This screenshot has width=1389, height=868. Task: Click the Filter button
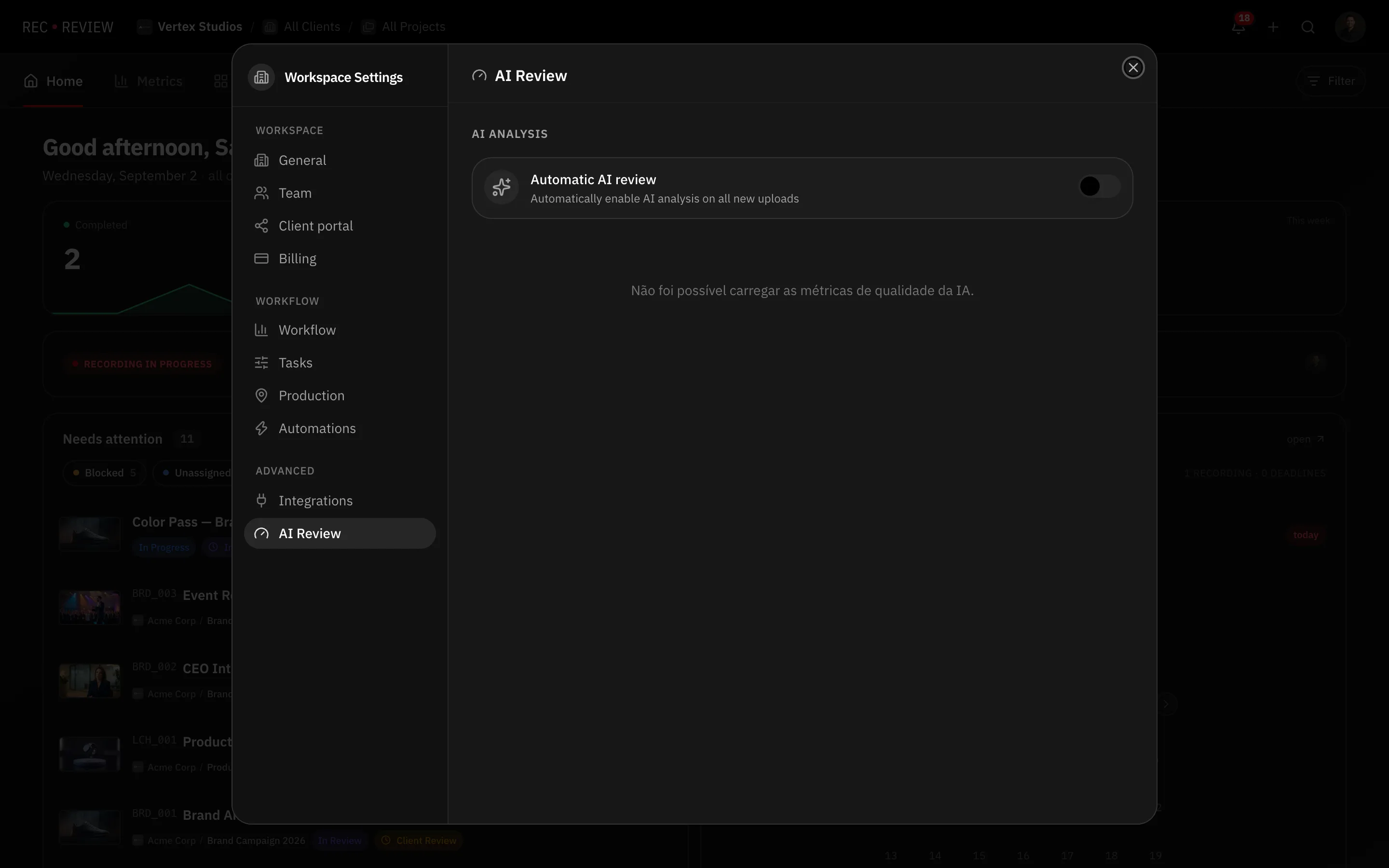point(1331,81)
